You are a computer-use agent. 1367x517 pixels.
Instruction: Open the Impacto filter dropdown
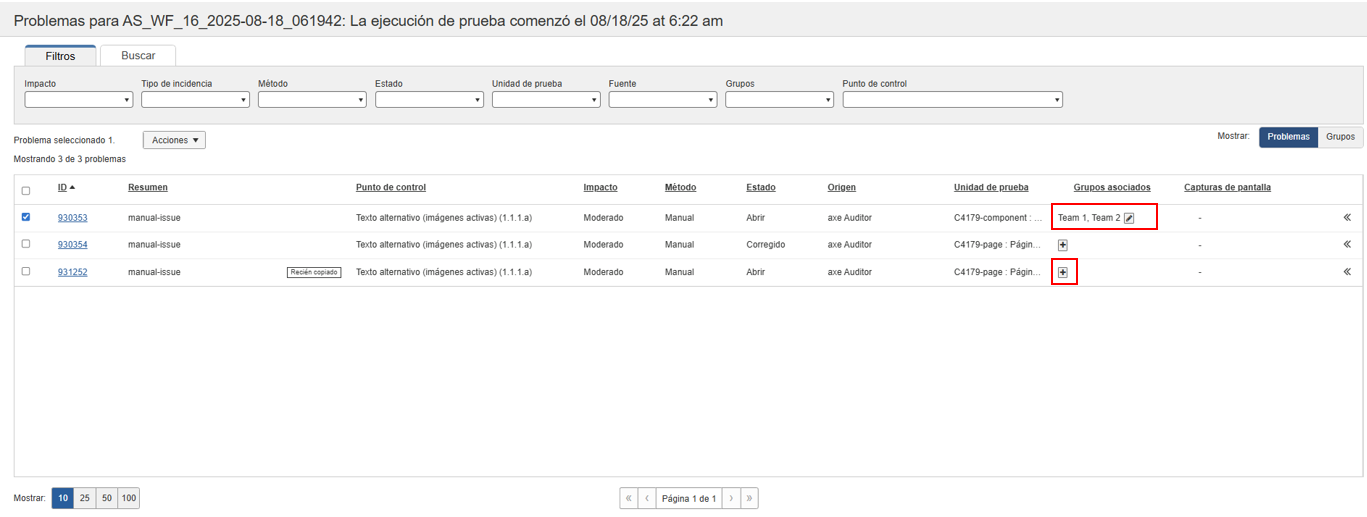coord(78,100)
